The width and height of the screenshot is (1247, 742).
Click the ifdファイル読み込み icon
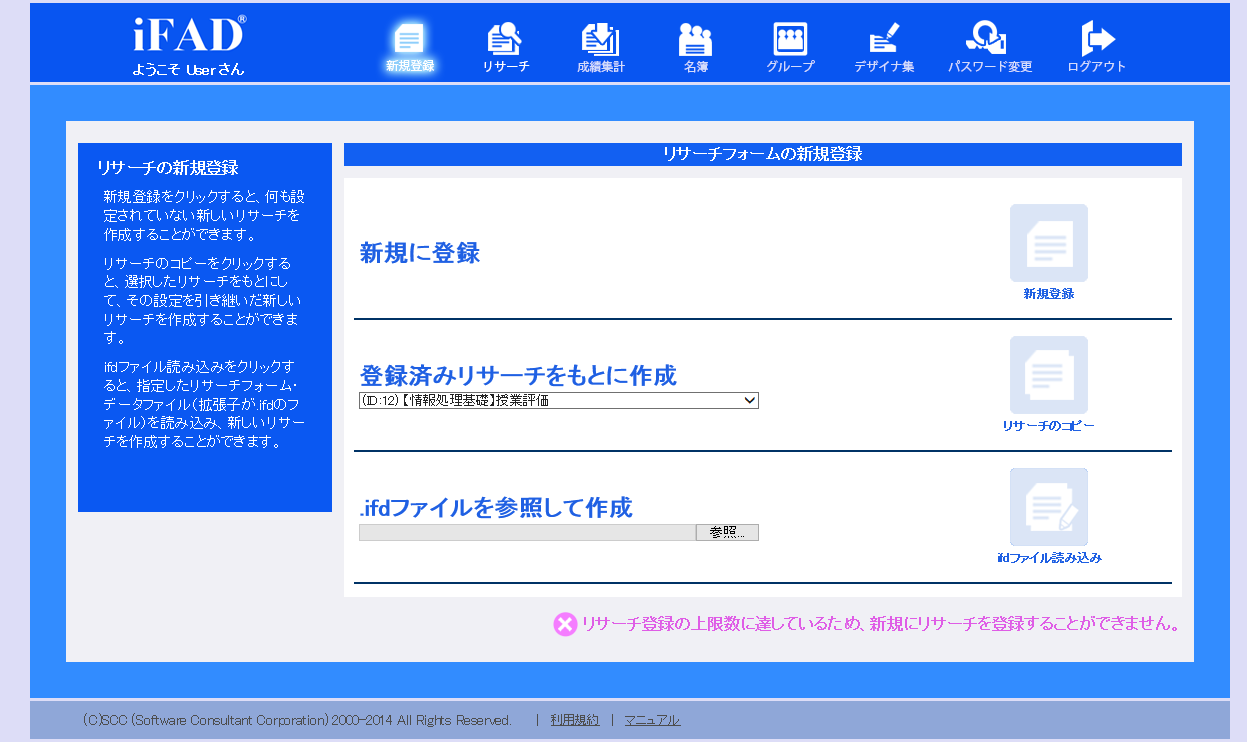click(1049, 507)
